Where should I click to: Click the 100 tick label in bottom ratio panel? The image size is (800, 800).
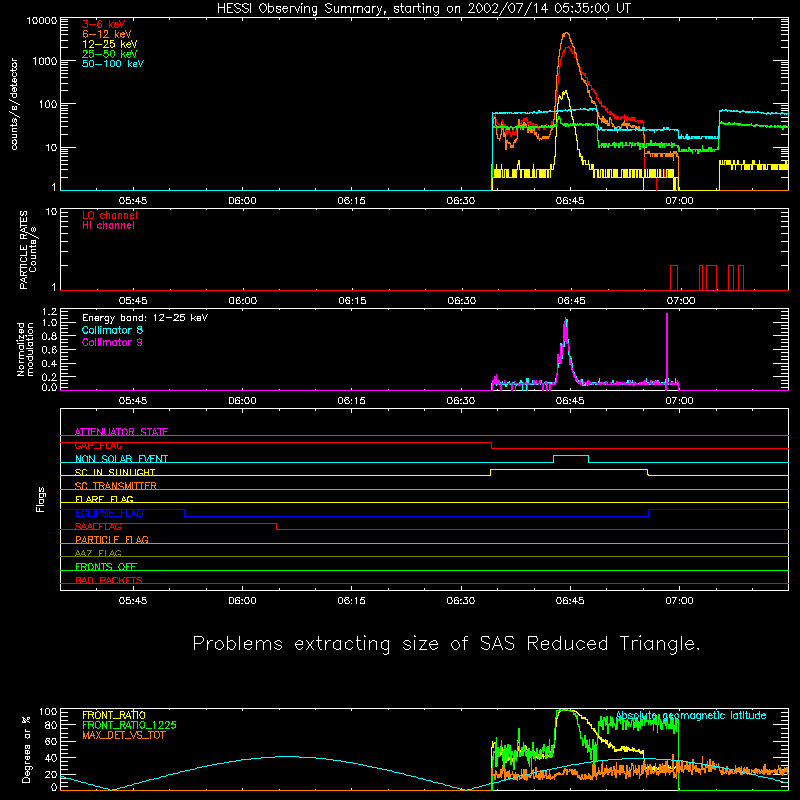[47, 711]
